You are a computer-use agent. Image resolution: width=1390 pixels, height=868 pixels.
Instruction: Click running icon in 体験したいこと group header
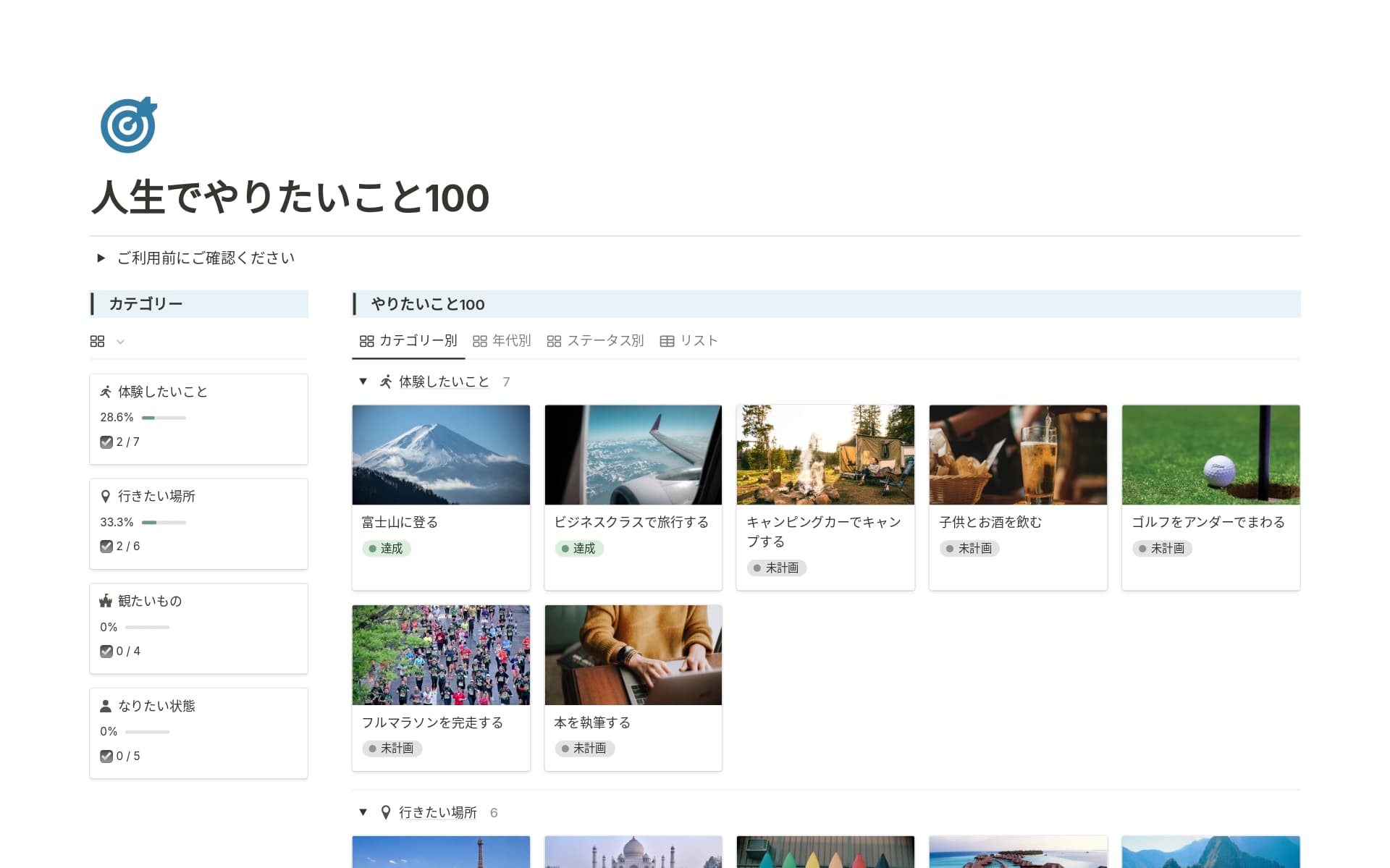tap(386, 382)
